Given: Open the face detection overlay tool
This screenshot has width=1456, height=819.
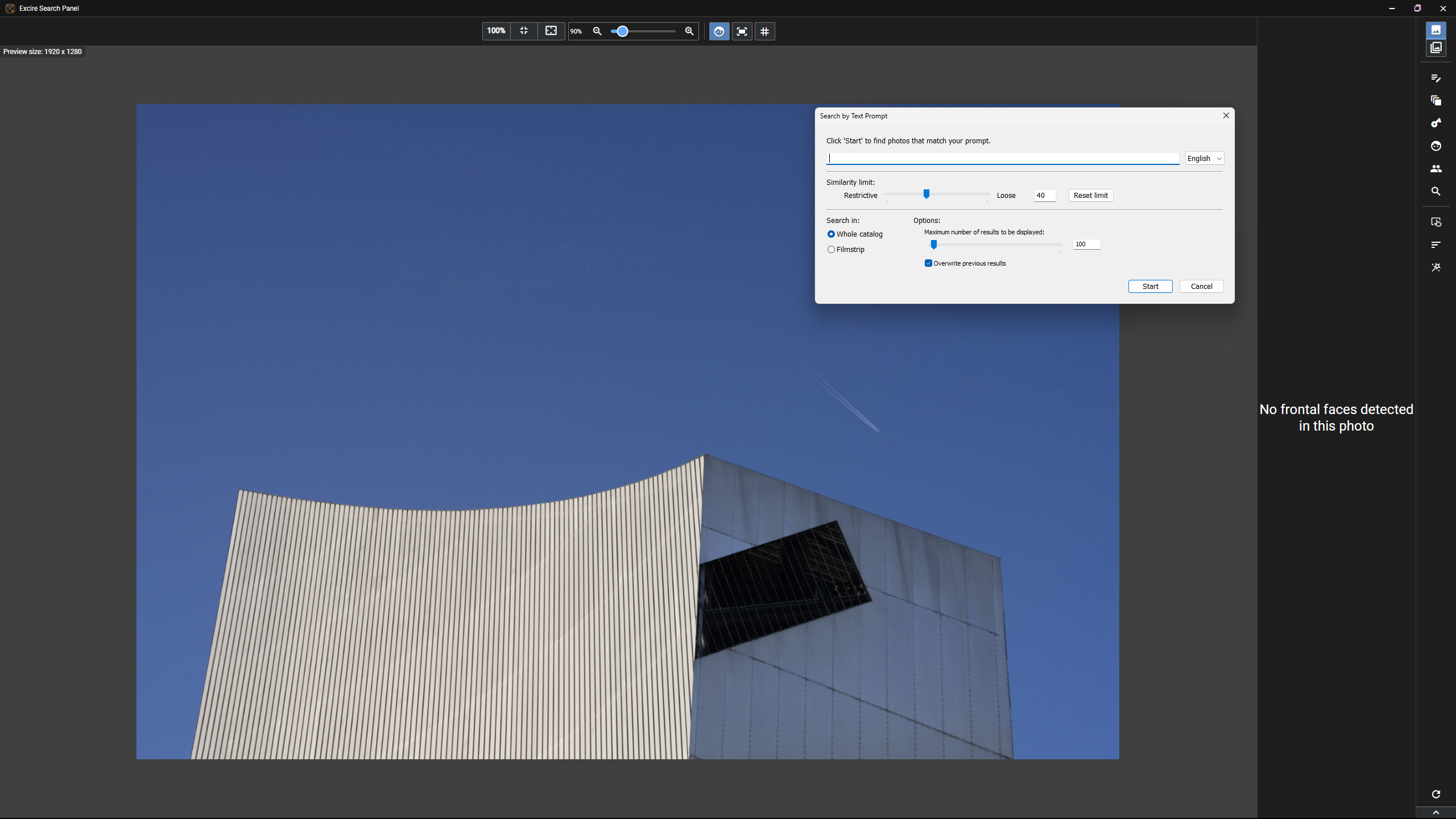Looking at the screenshot, I should tap(1436, 146).
